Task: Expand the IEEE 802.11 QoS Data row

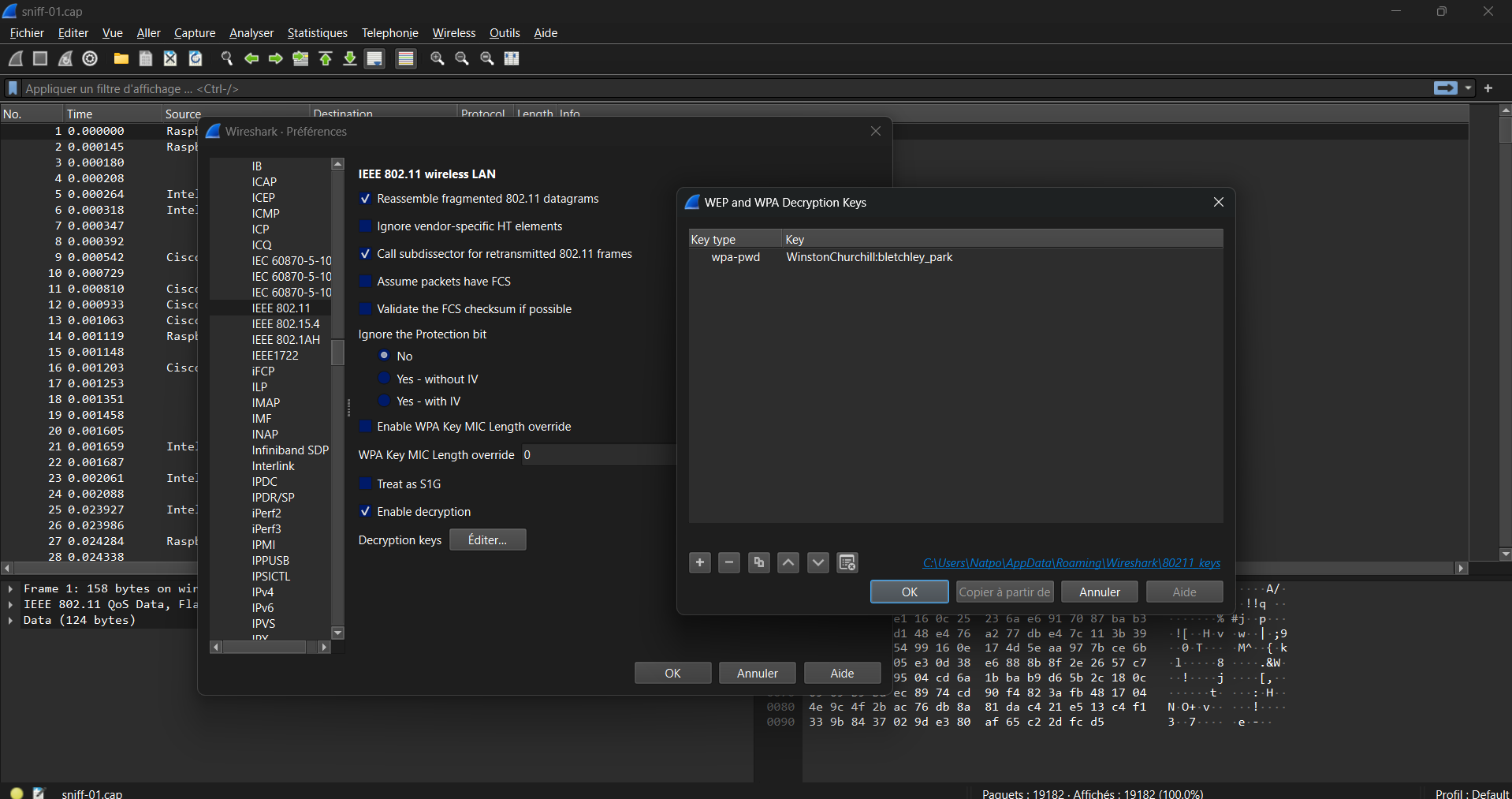Action: pos(10,604)
